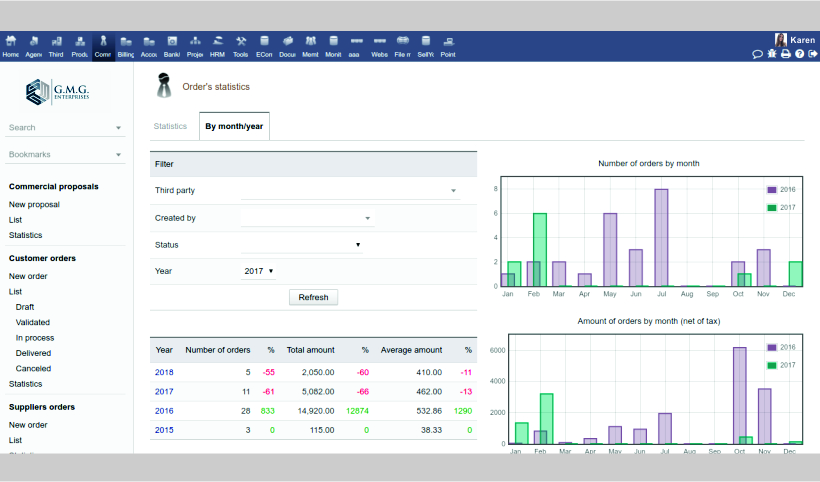Click New proposal in the sidebar
This screenshot has width=820, height=482.
34,204
